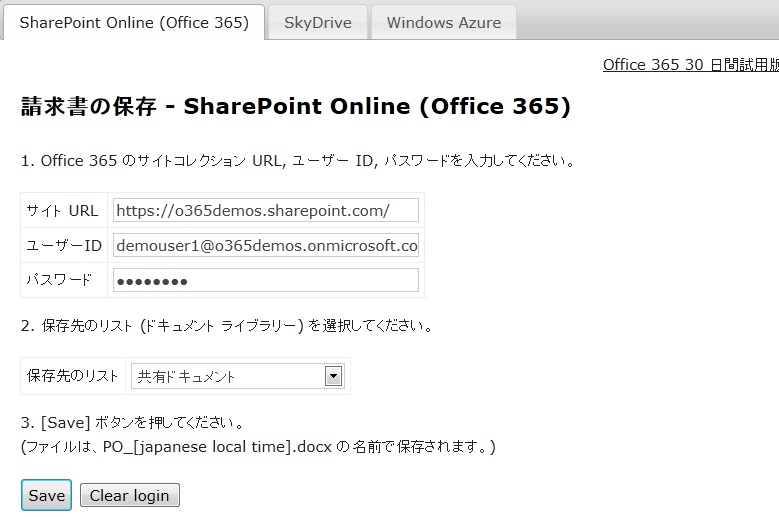Image resolution: width=779 pixels, height=517 pixels.
Task: Switch to the SharePoint Online (Office 365) tab
Action: pos(134,22)
